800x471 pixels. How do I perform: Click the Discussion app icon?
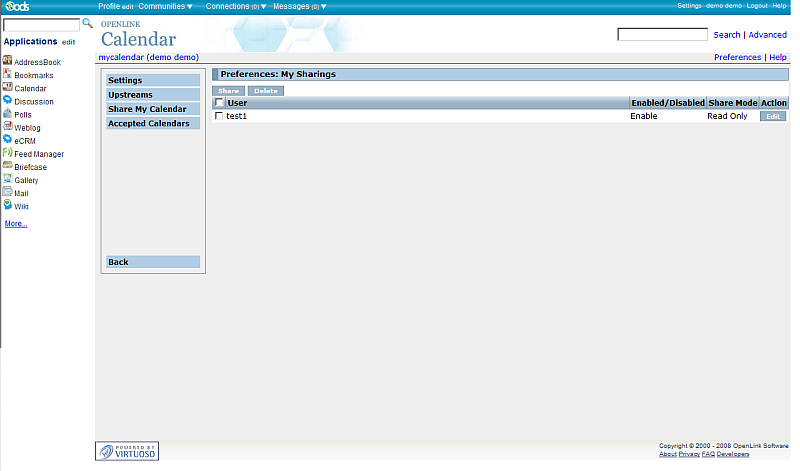pos(8,101)
